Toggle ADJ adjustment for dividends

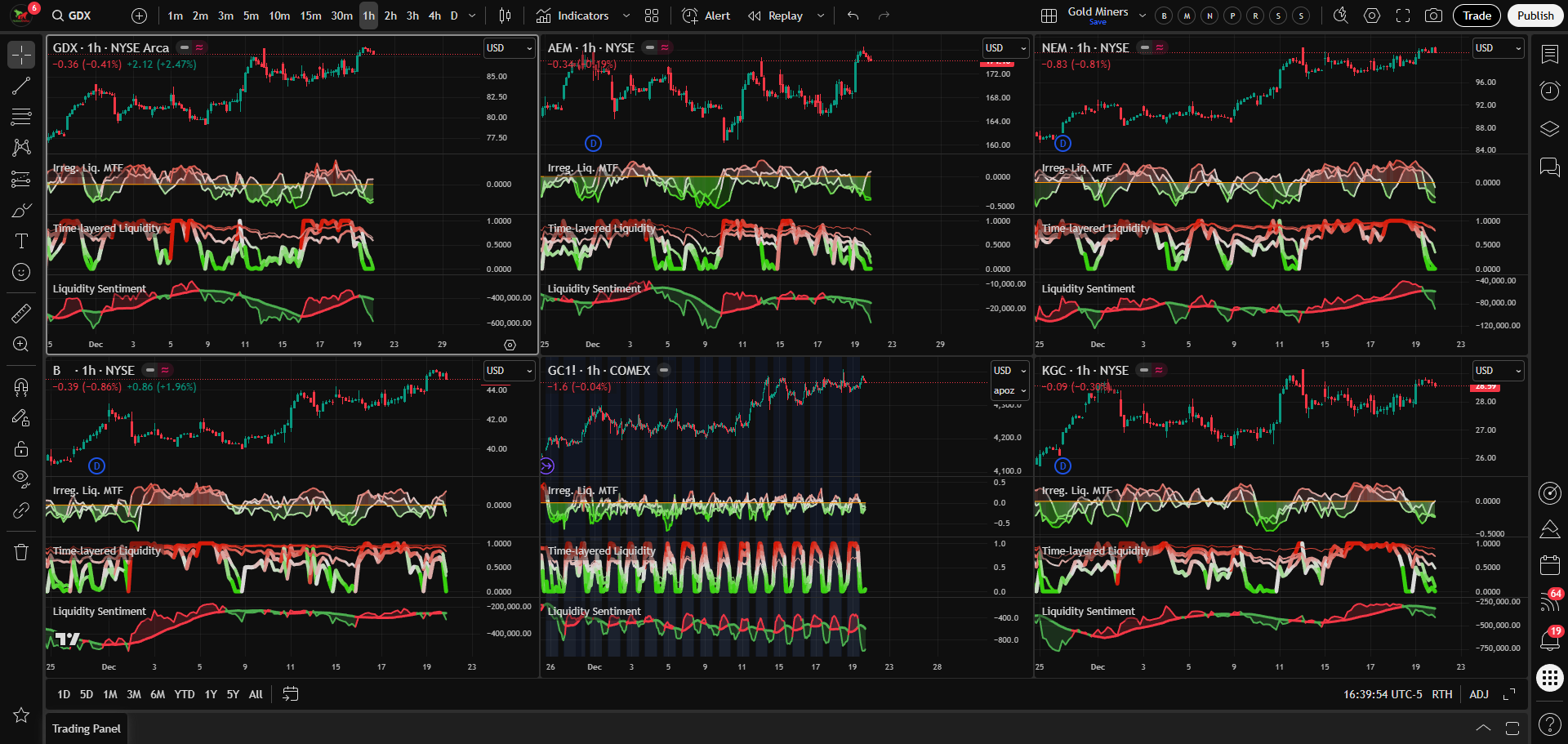(x=1479, y=694)
